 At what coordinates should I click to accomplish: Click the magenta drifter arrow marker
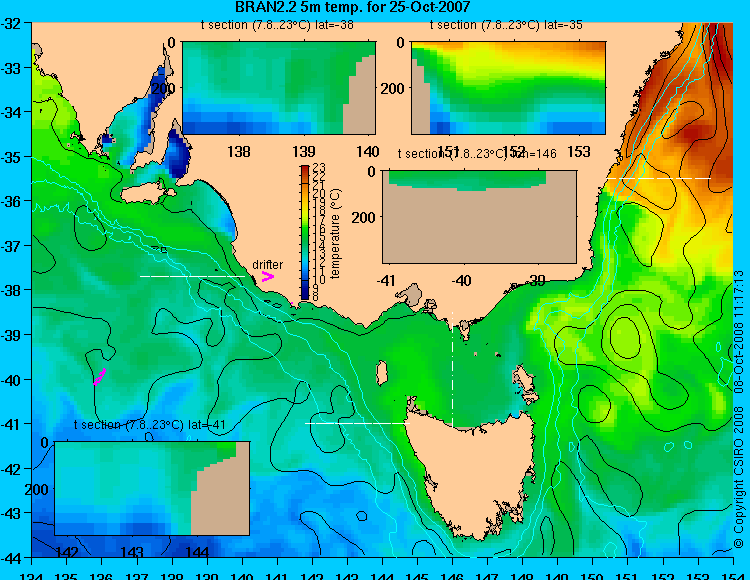tap(268, 276)
